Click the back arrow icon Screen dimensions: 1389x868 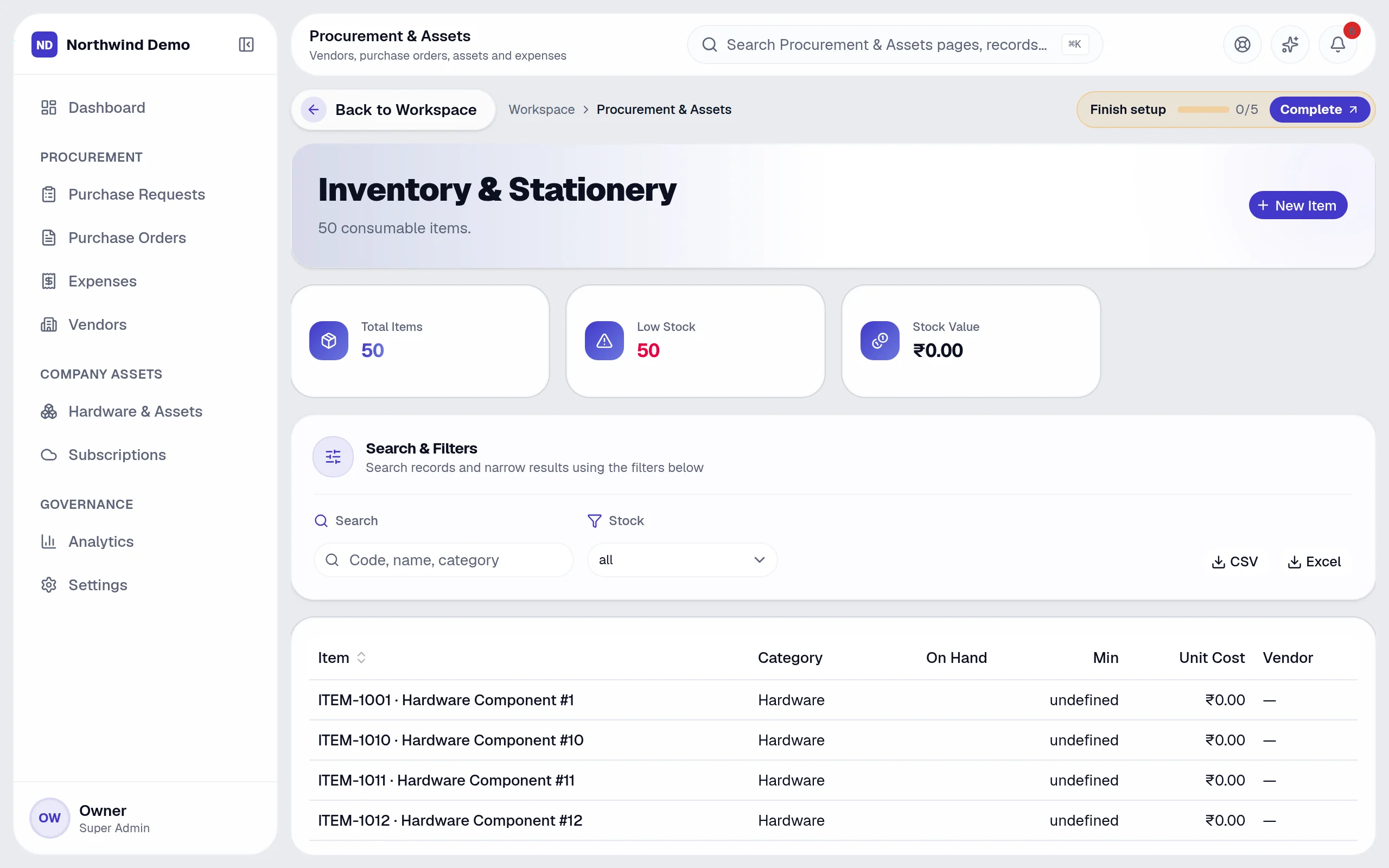point(314,109)
